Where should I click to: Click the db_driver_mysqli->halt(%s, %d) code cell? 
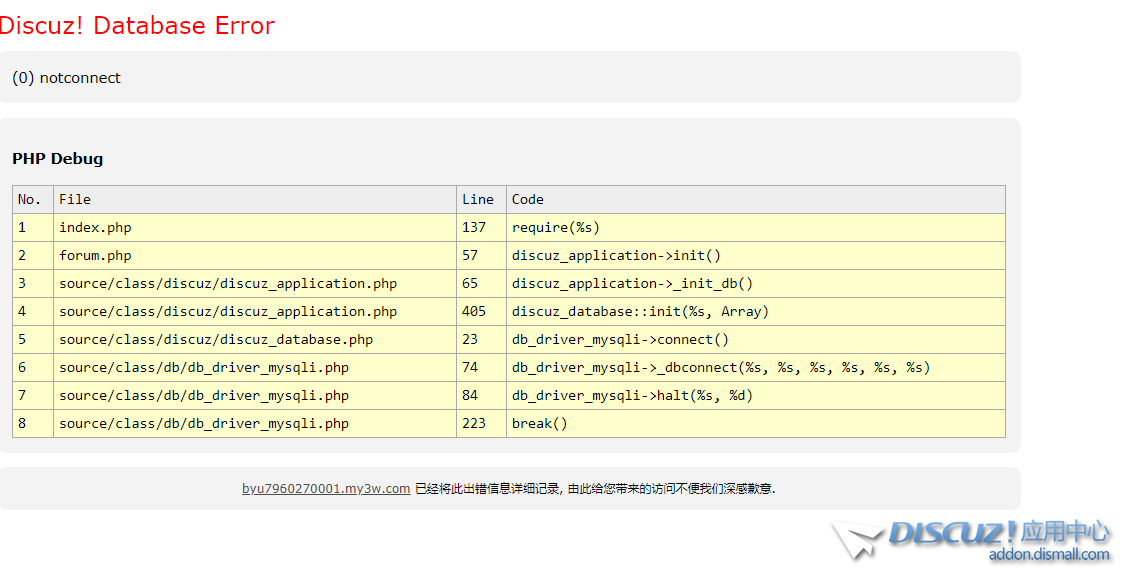(632, 395)
